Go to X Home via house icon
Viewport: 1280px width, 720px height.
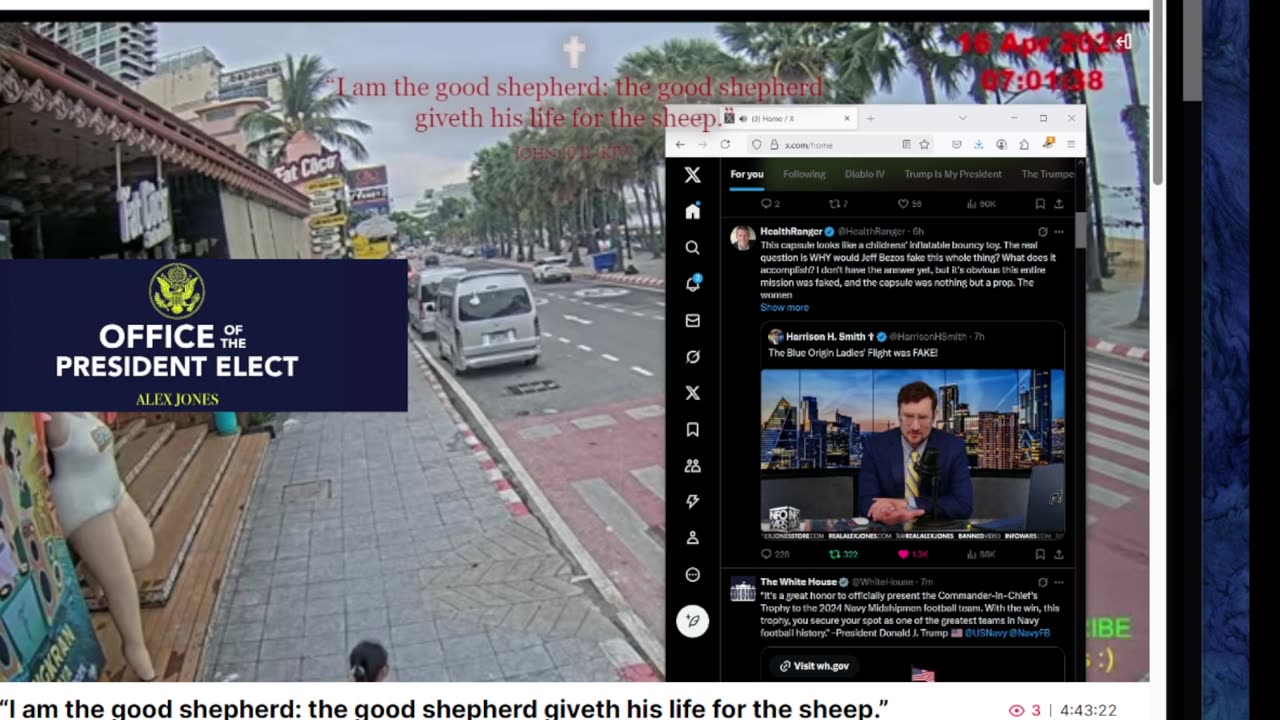pos(692,211)
